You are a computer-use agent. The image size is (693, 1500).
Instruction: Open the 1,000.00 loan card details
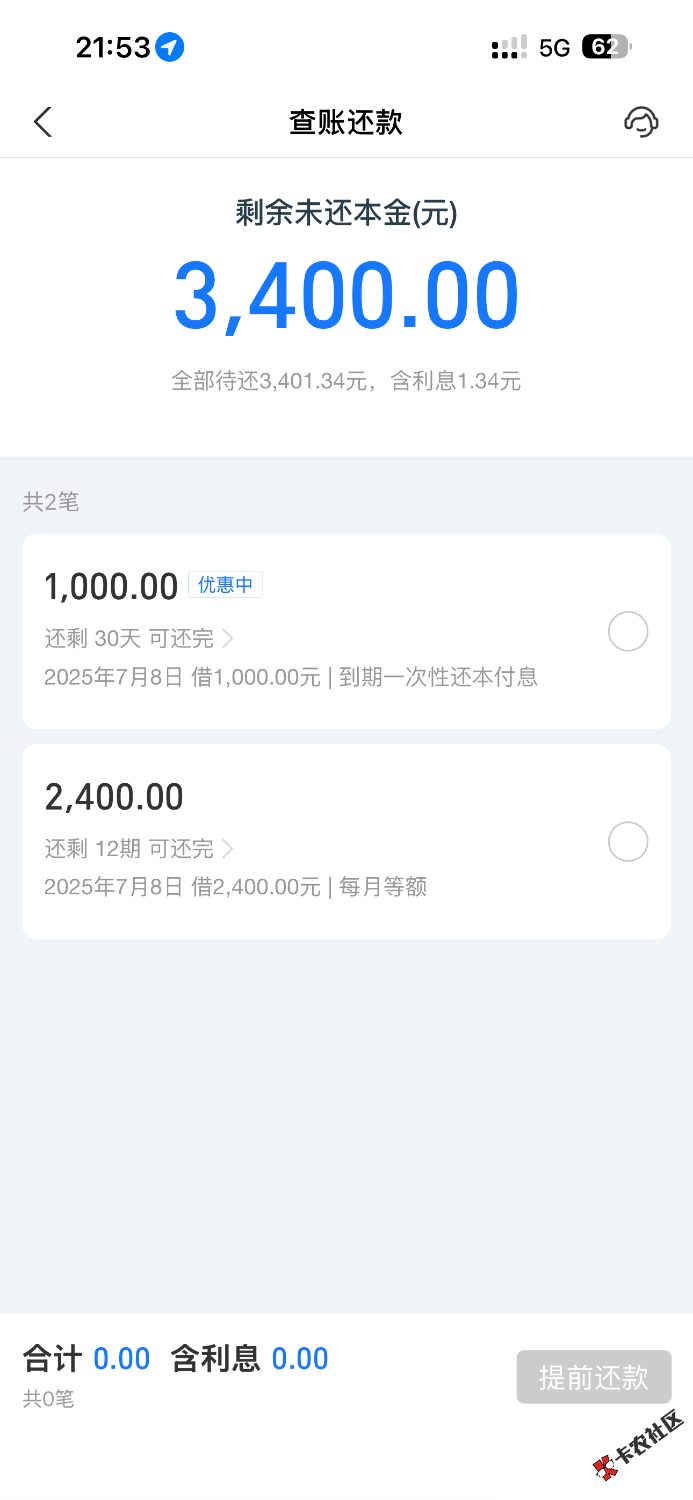346,631
